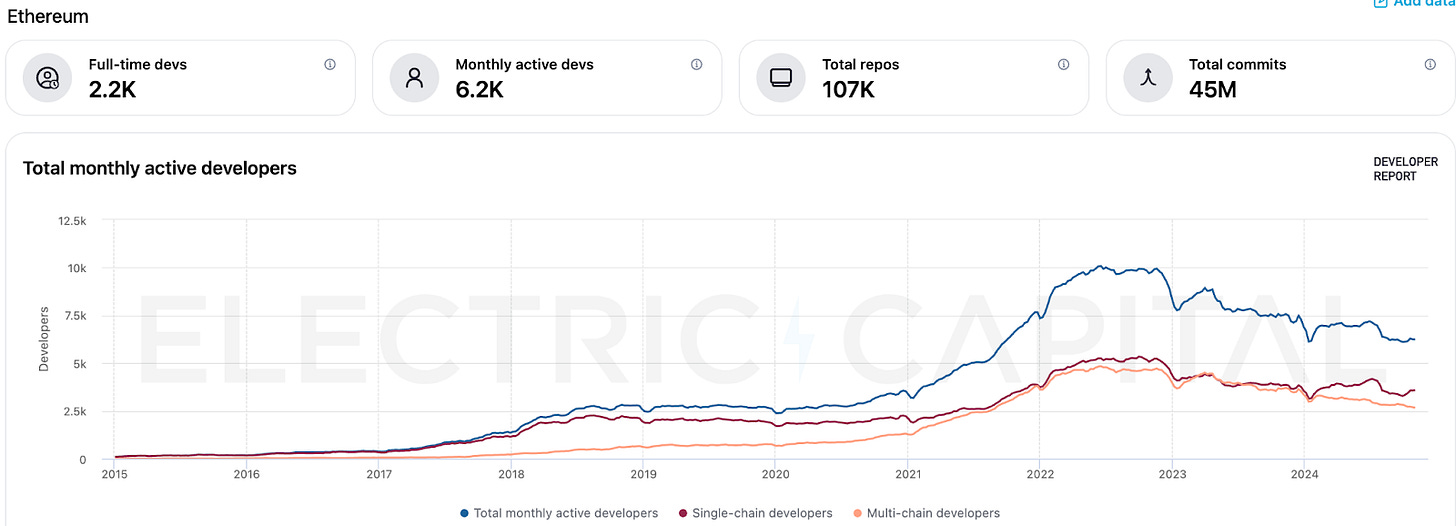The image size is (1456, 526).
Task: Click the Total commits merge icon
Action: click(1147, 78)
